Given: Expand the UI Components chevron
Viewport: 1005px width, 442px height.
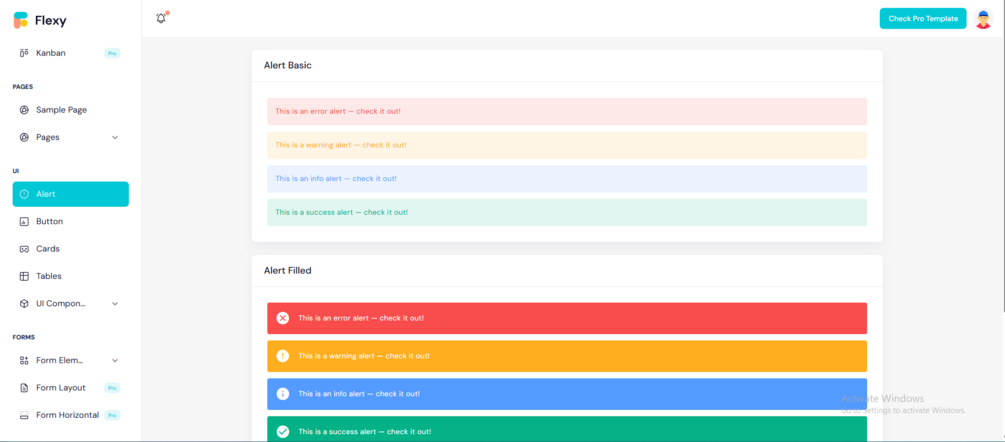Looking at the screenshot, I should coord(115,304).
